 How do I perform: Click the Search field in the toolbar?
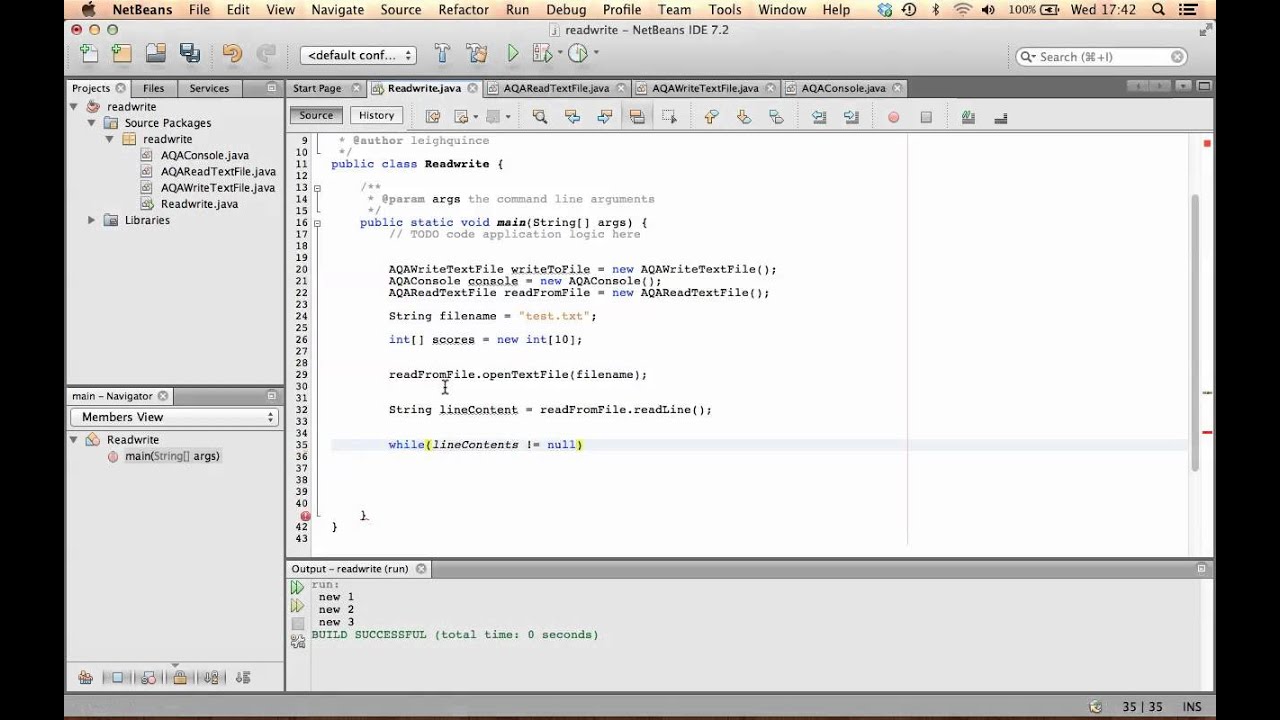pos(1102,57)
